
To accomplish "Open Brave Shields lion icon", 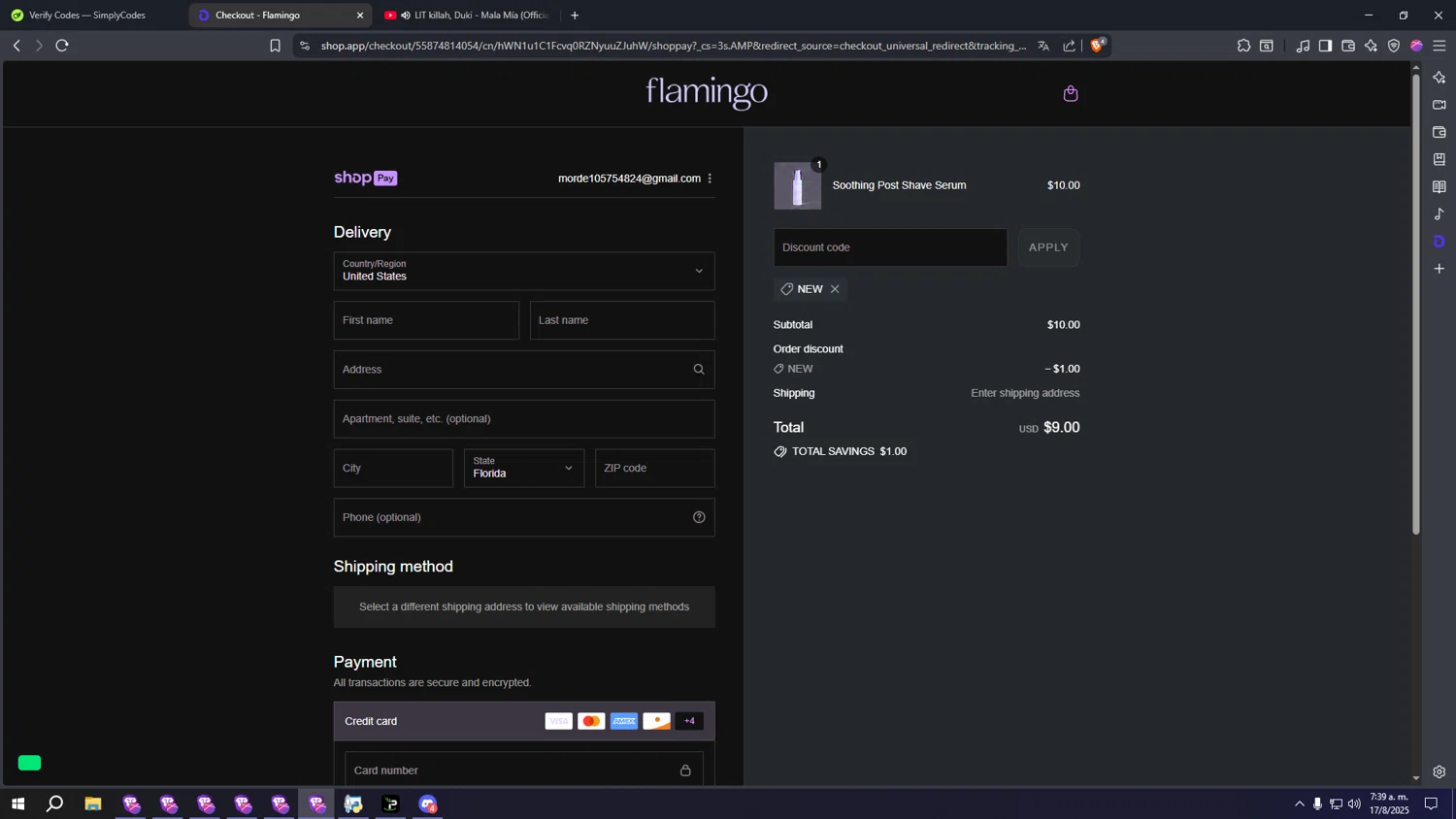I will tap(1098, 45).
